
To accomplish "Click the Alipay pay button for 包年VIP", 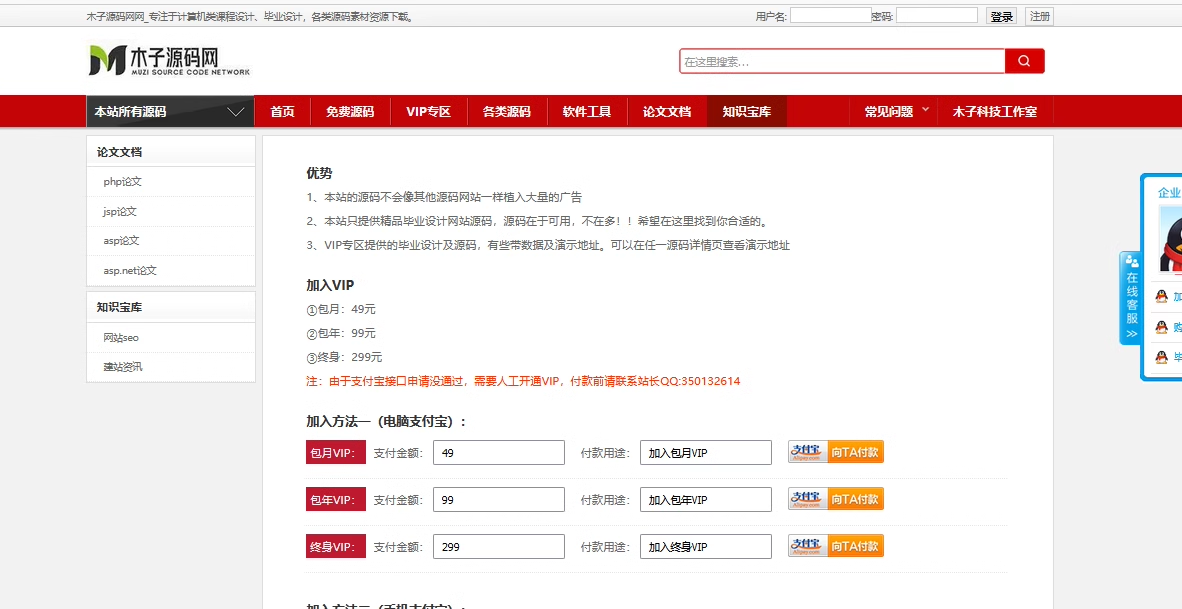I will pyautogui.click(x=835, y=499).
